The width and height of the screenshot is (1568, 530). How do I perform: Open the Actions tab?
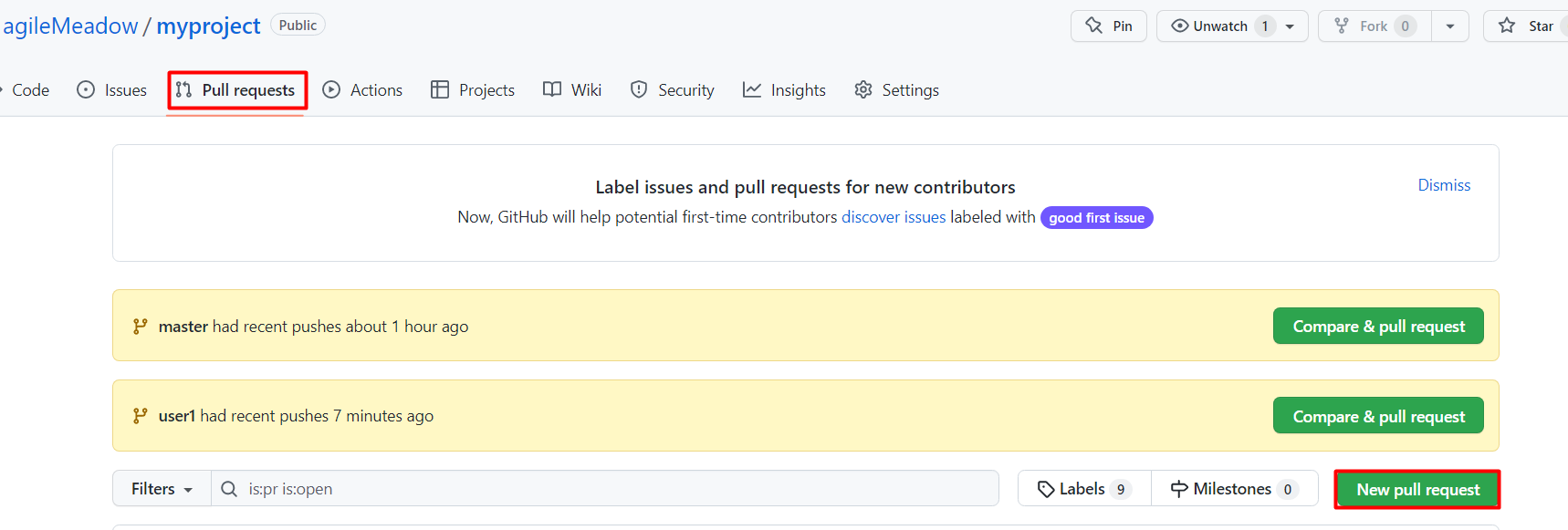363,90
